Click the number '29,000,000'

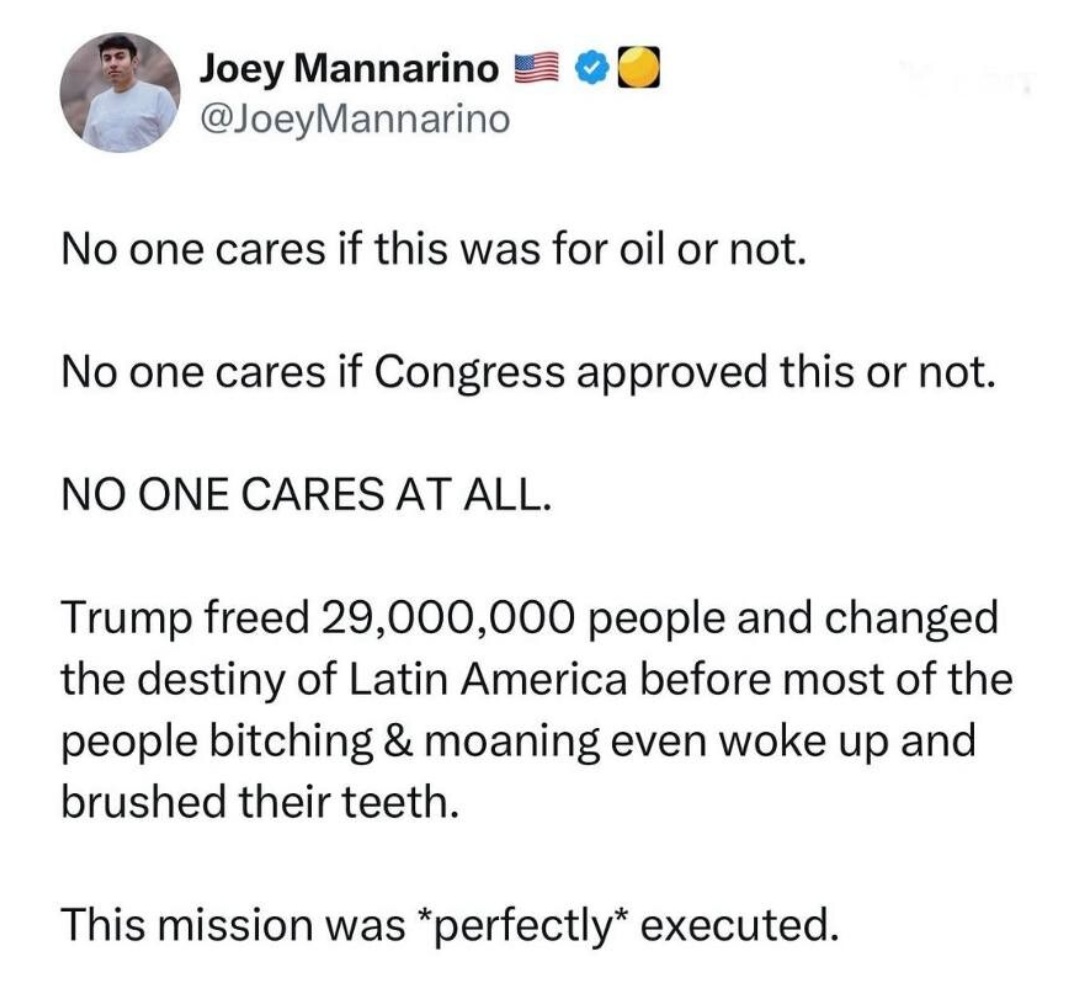pos(447,618)
